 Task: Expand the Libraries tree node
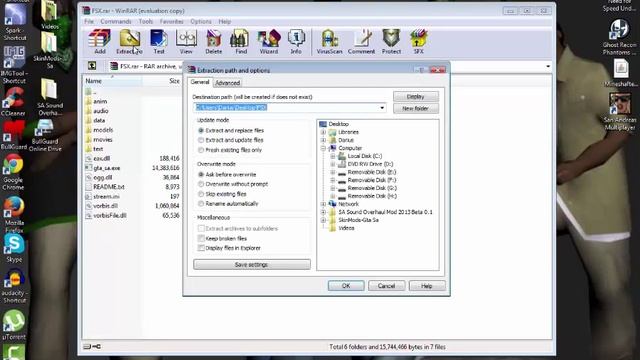coord(323,132)
